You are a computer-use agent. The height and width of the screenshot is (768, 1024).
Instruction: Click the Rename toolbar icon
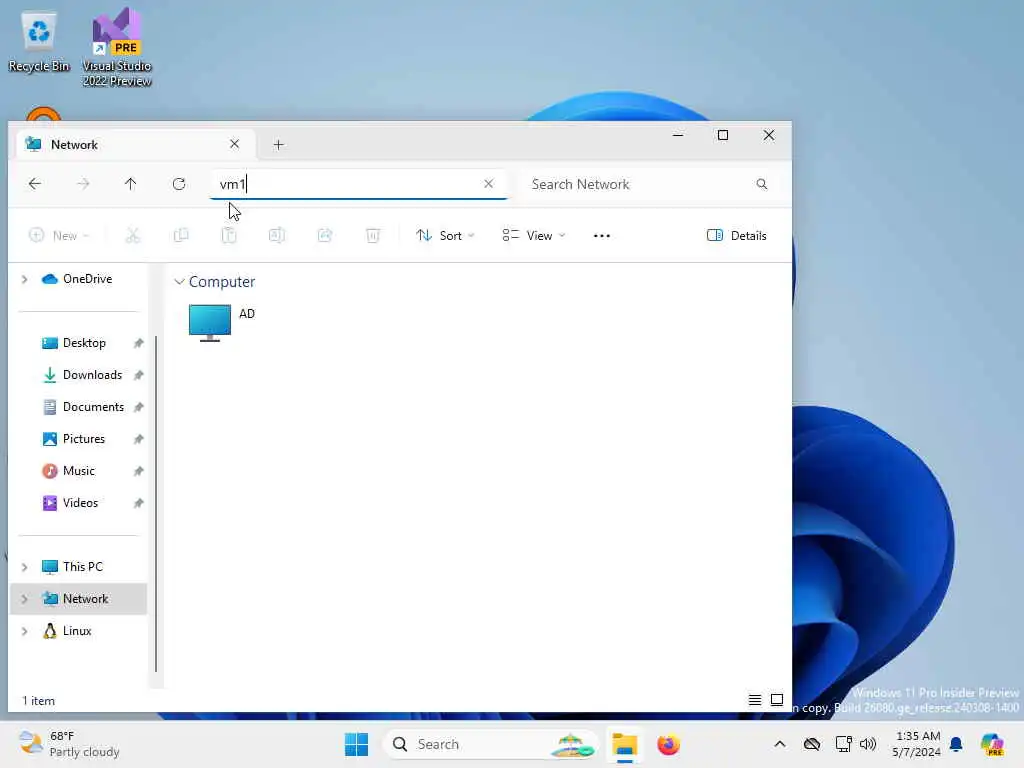tap(277, 235)
